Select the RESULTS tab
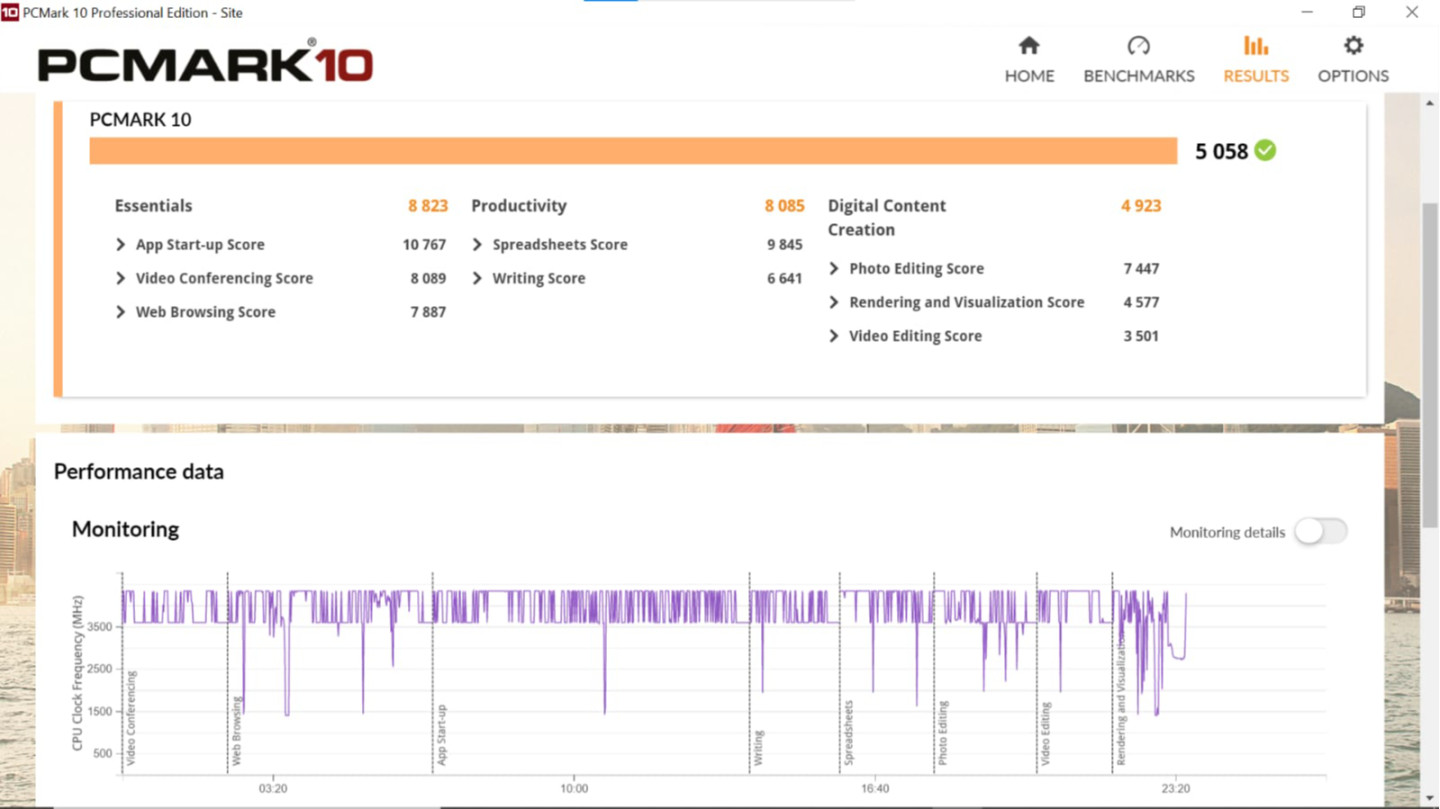This screenshot has height=809, width=1440. pos(1256,60)
